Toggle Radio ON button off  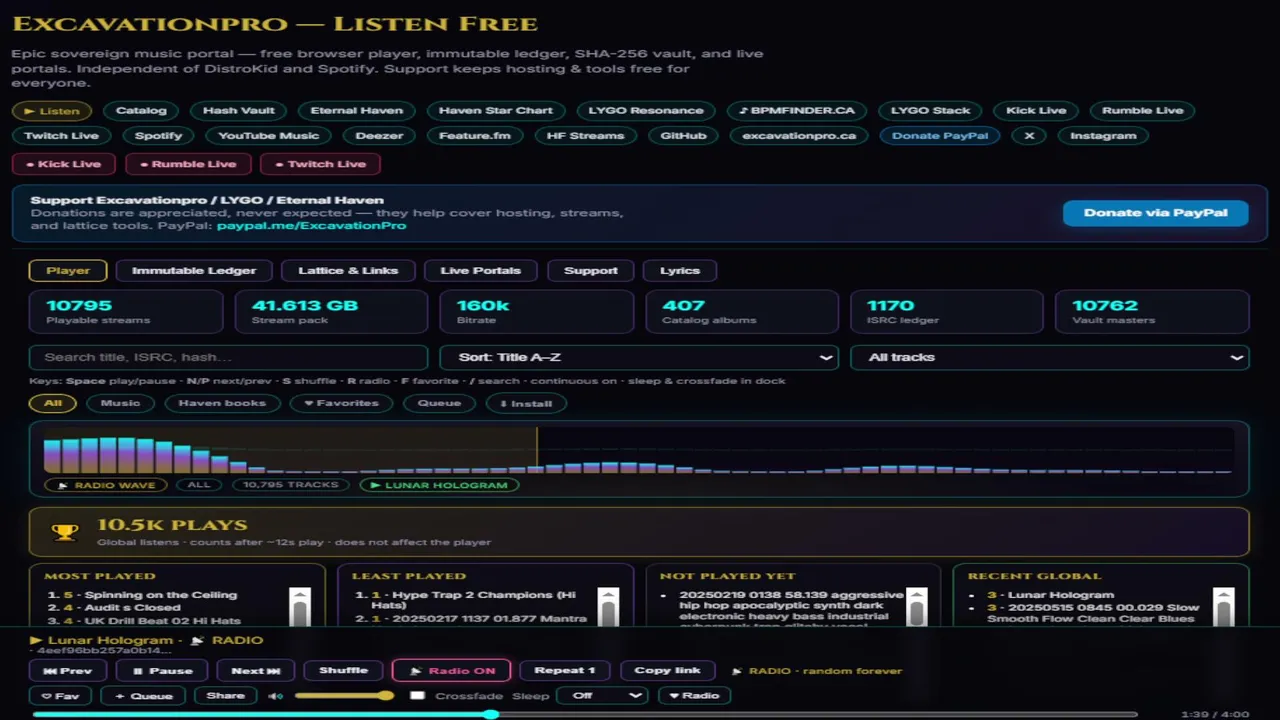[x=451, y=671]
